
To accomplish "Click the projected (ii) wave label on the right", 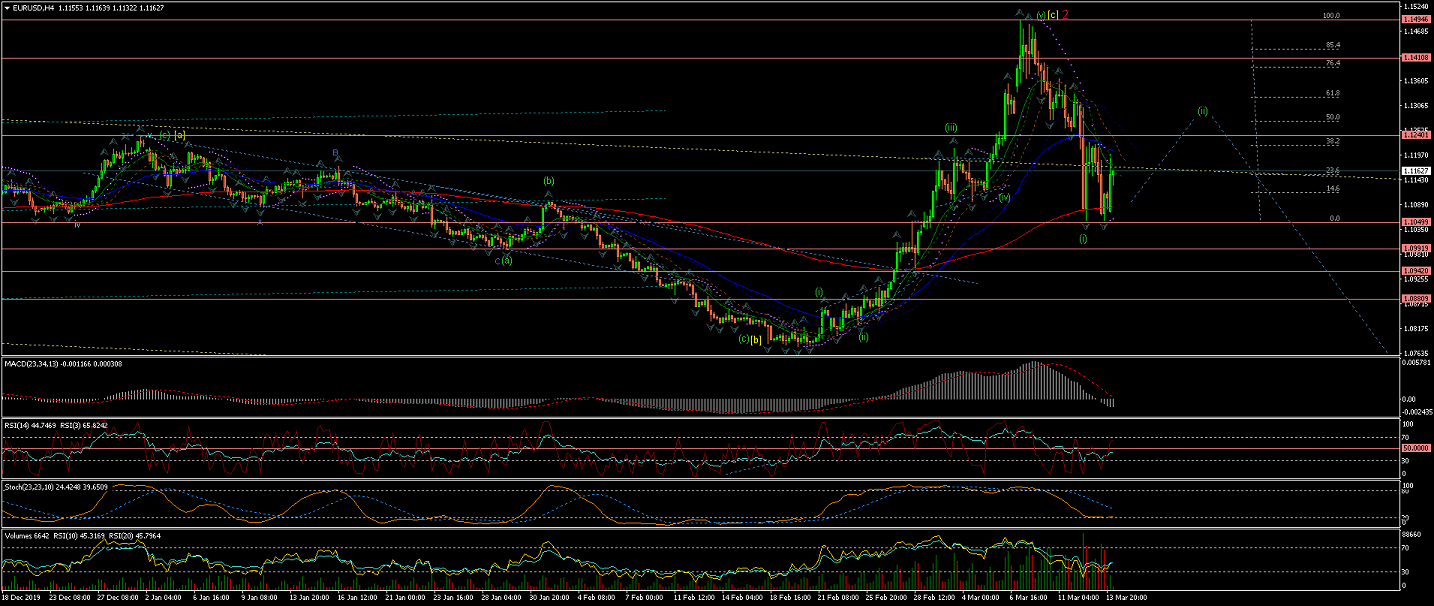I will coord(1203,110).
